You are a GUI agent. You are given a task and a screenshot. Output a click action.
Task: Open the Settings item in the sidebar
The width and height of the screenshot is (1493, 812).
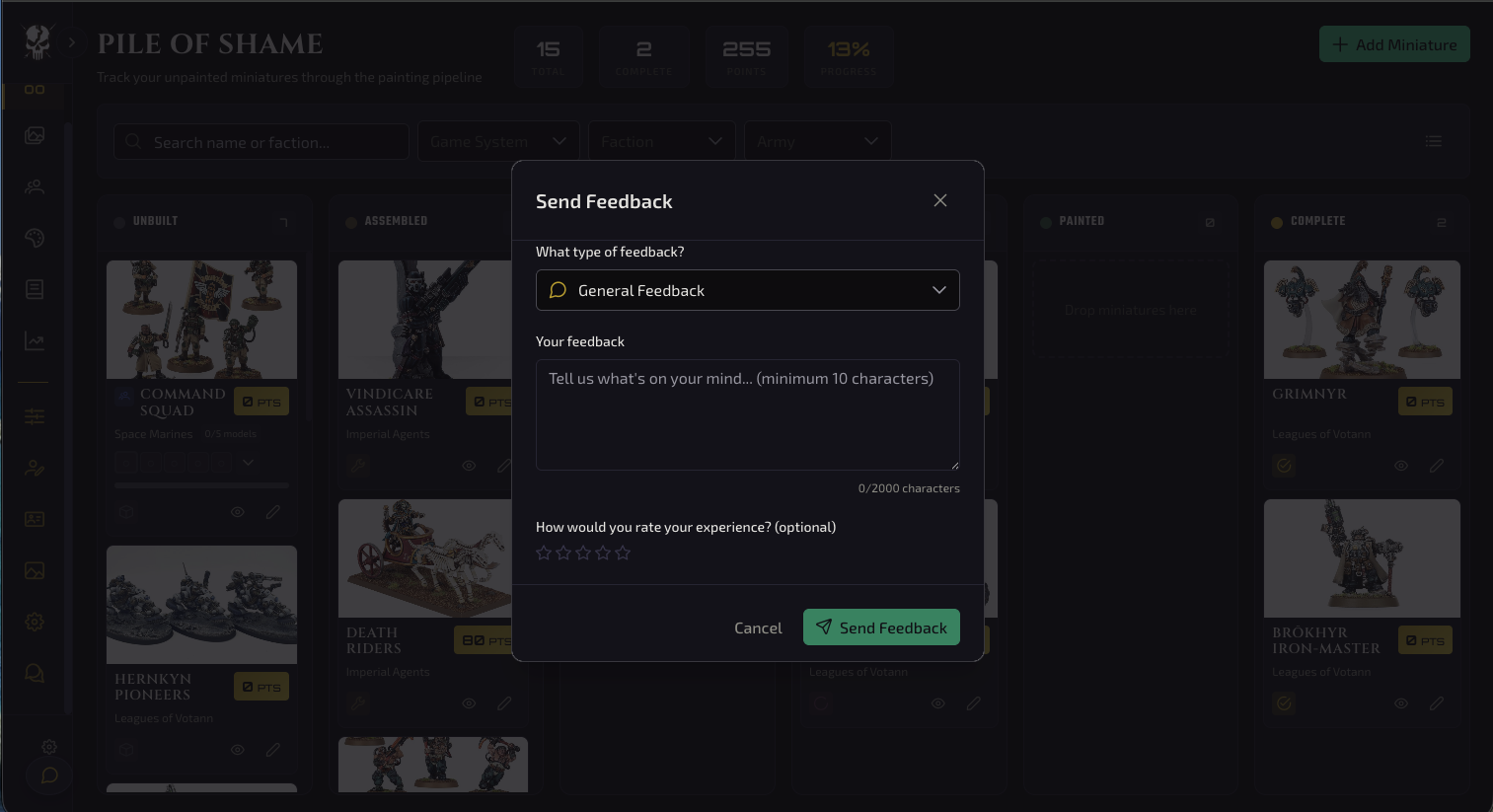[35, 622]
